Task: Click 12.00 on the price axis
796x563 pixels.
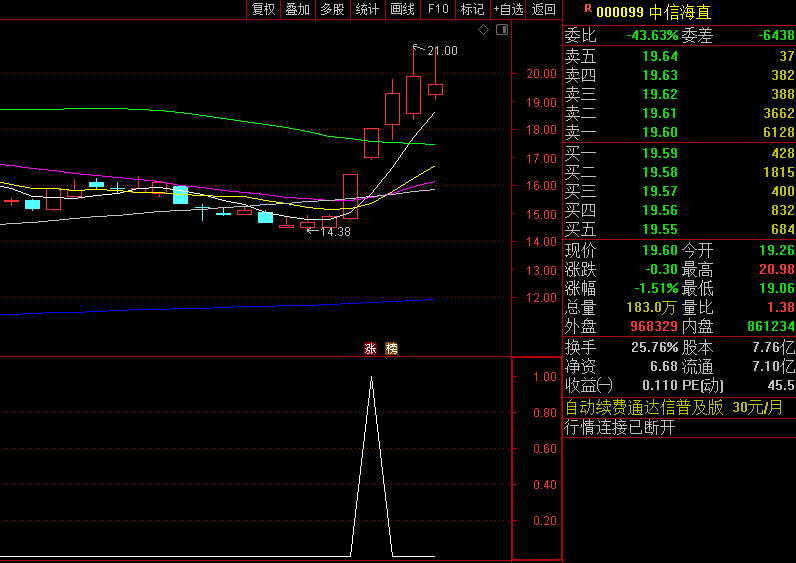Action: click(542, 298)
